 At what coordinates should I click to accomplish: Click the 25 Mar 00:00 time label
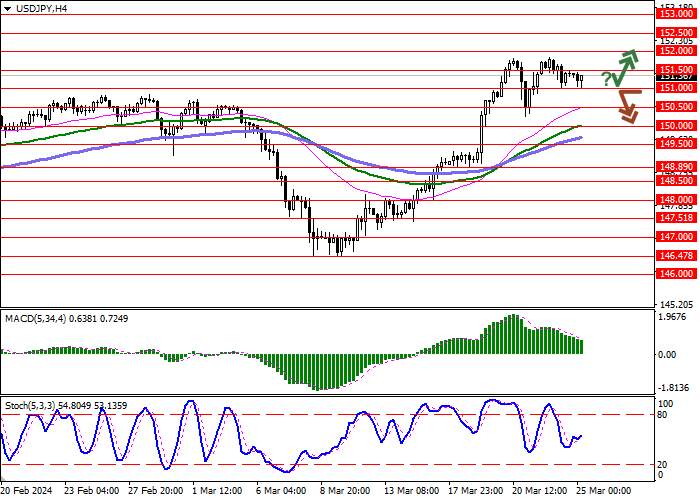click(x=604, y=491)
